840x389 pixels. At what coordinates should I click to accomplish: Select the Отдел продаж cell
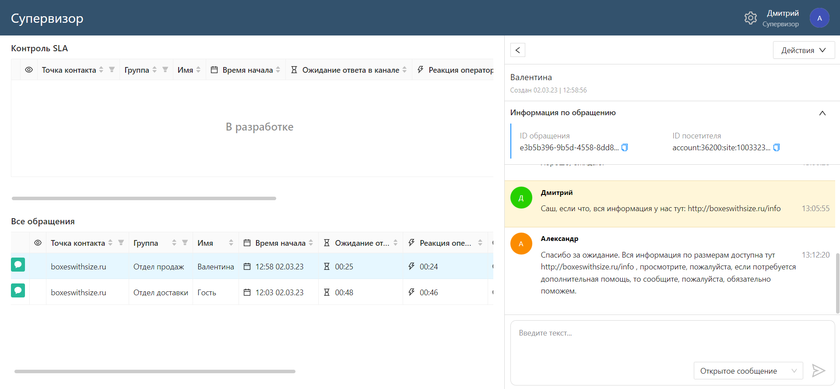[161, 266]
